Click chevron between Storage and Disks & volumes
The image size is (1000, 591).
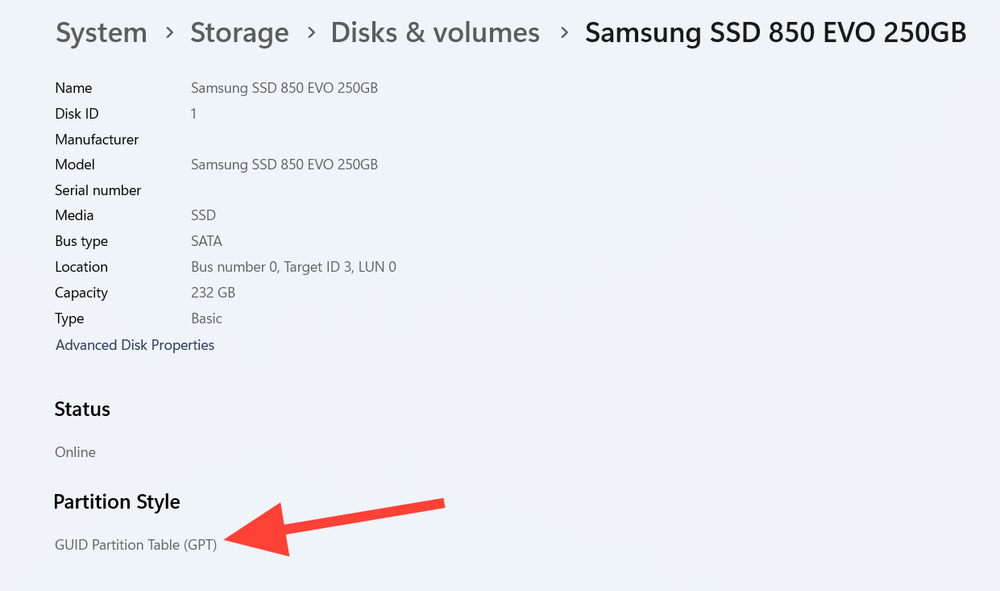pos(310,34)
